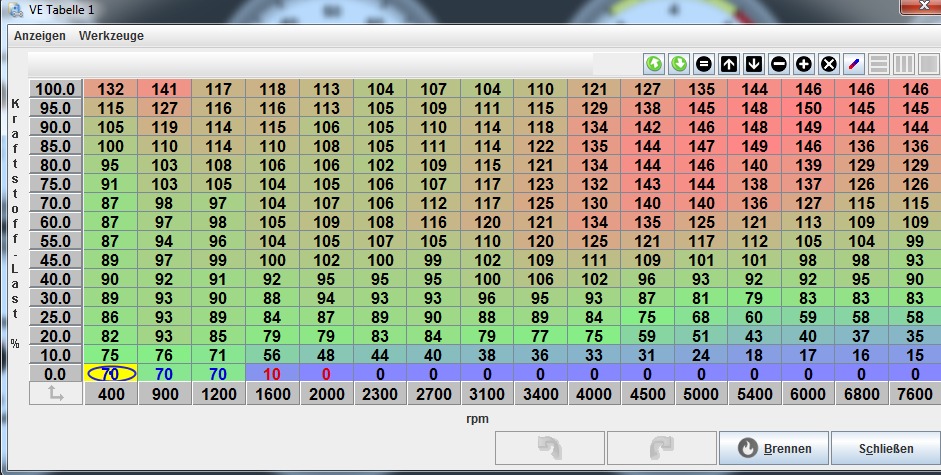Image resolution: width=941 pixels, height=475 pixels.
Task: Click the X circle multiply icon
Action: pyautogui.click(x=828, y=64)
